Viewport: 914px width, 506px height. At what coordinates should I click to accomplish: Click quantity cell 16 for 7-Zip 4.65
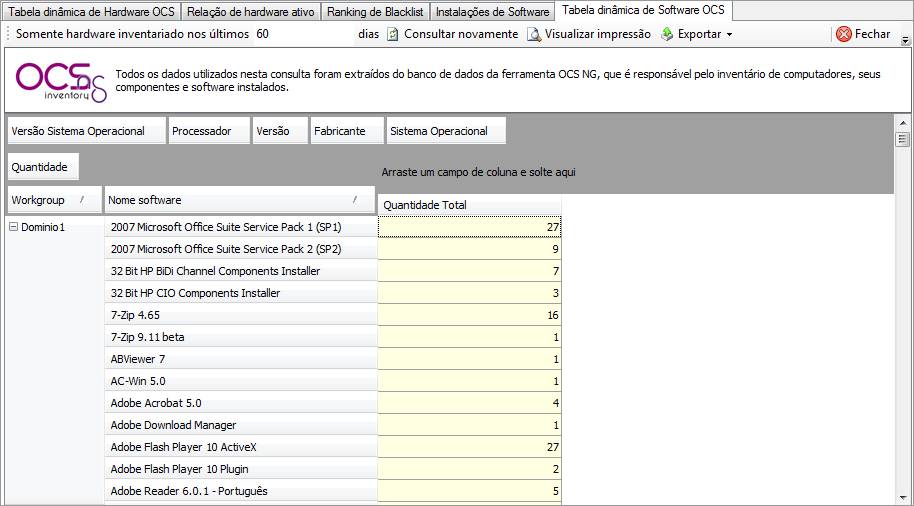pyautogui.click(x=469, y=315)
